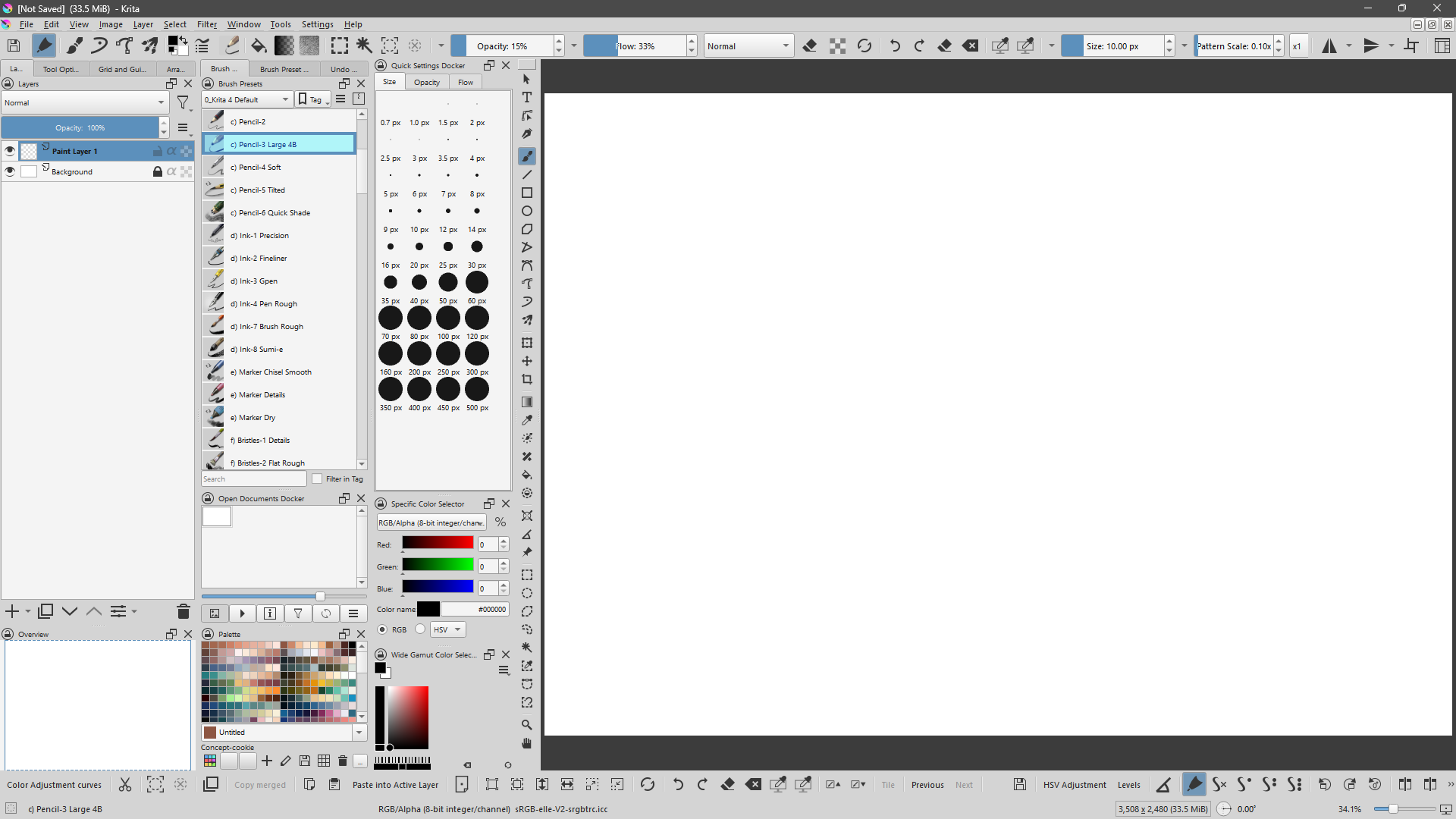
Task: Choose the Ellipse tool
Action: [527, 211]
